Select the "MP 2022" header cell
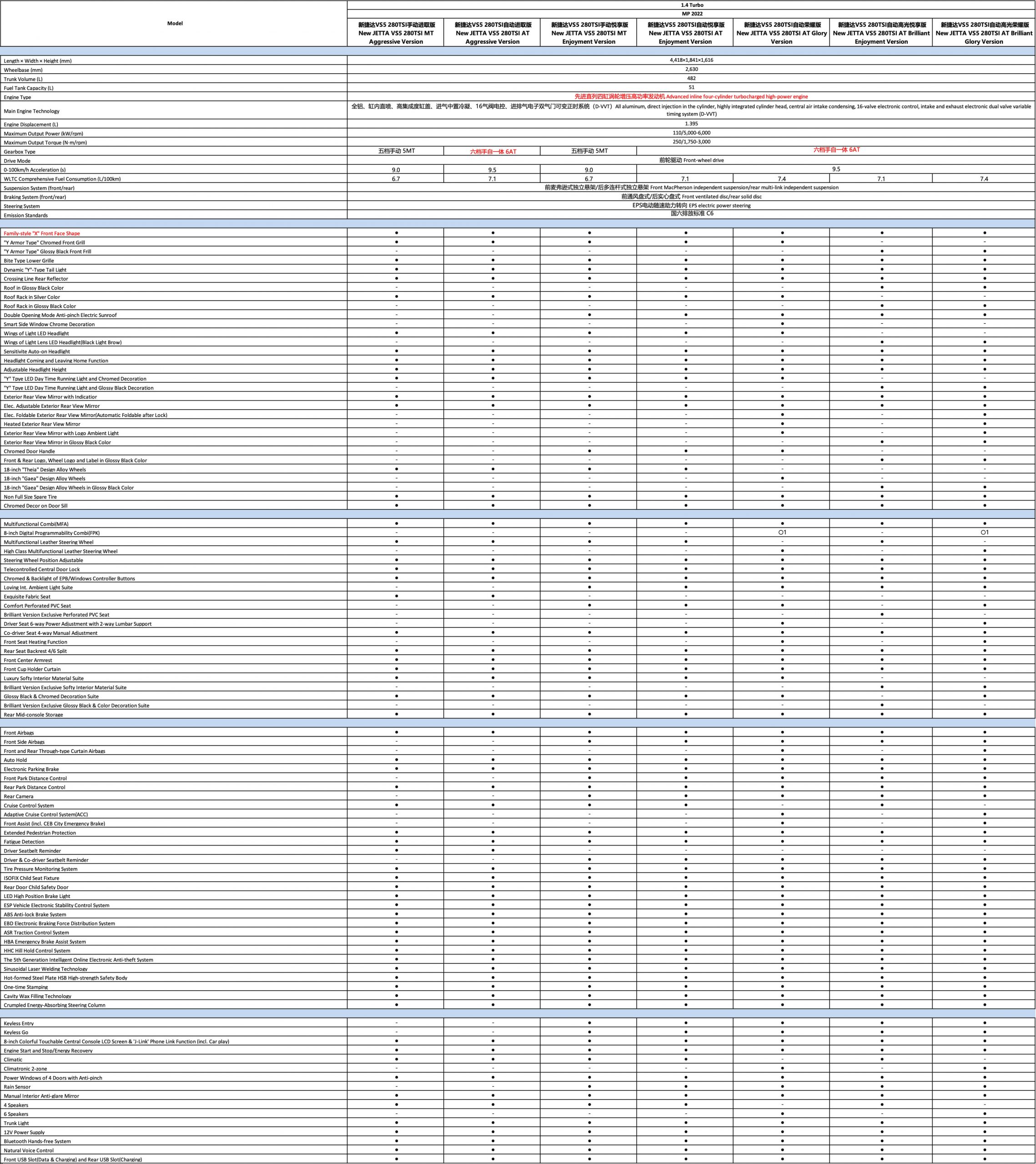The width and height of the screenshot is (1036, 1164). tap(691, 14)
